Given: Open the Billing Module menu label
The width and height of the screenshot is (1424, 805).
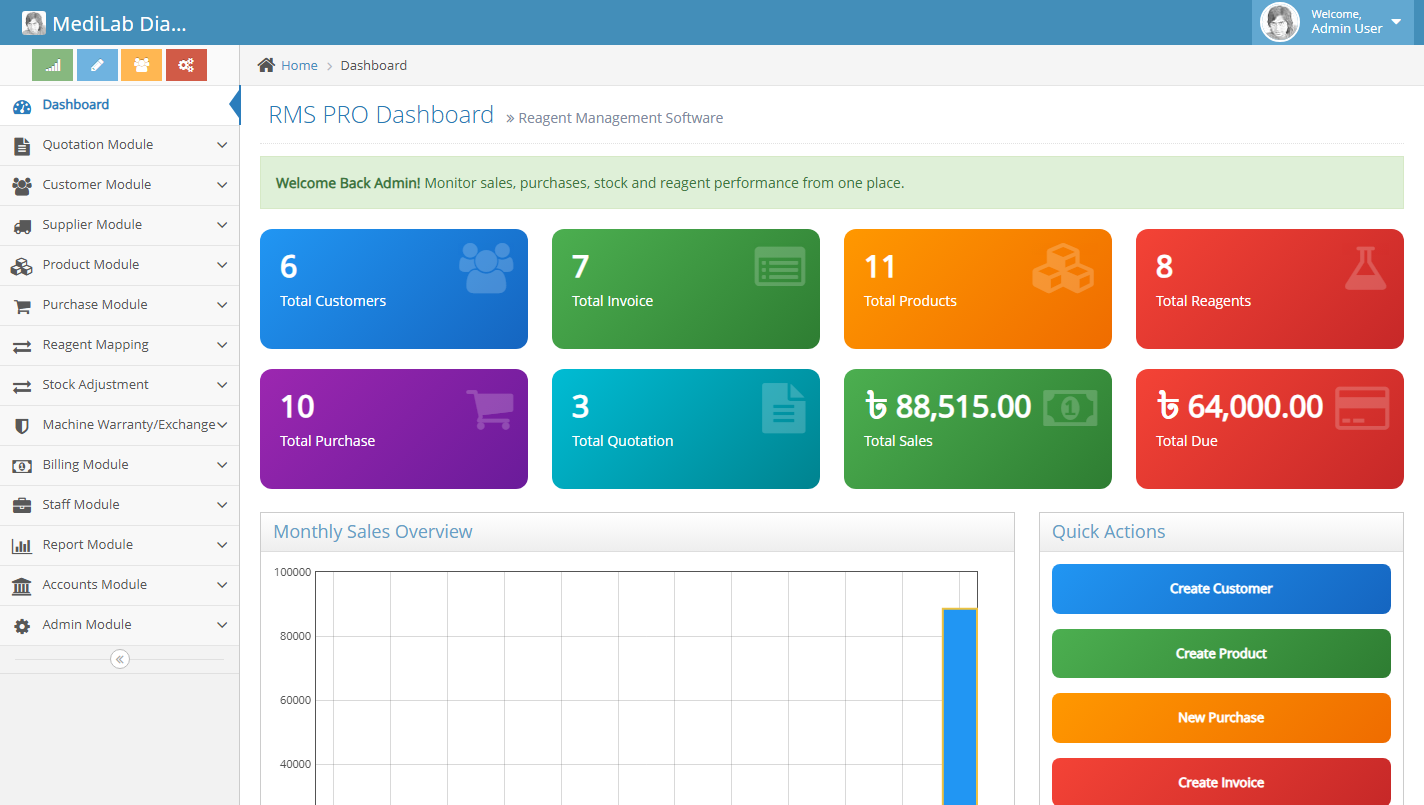Looking at the screenshot, I should click(85, 465).
